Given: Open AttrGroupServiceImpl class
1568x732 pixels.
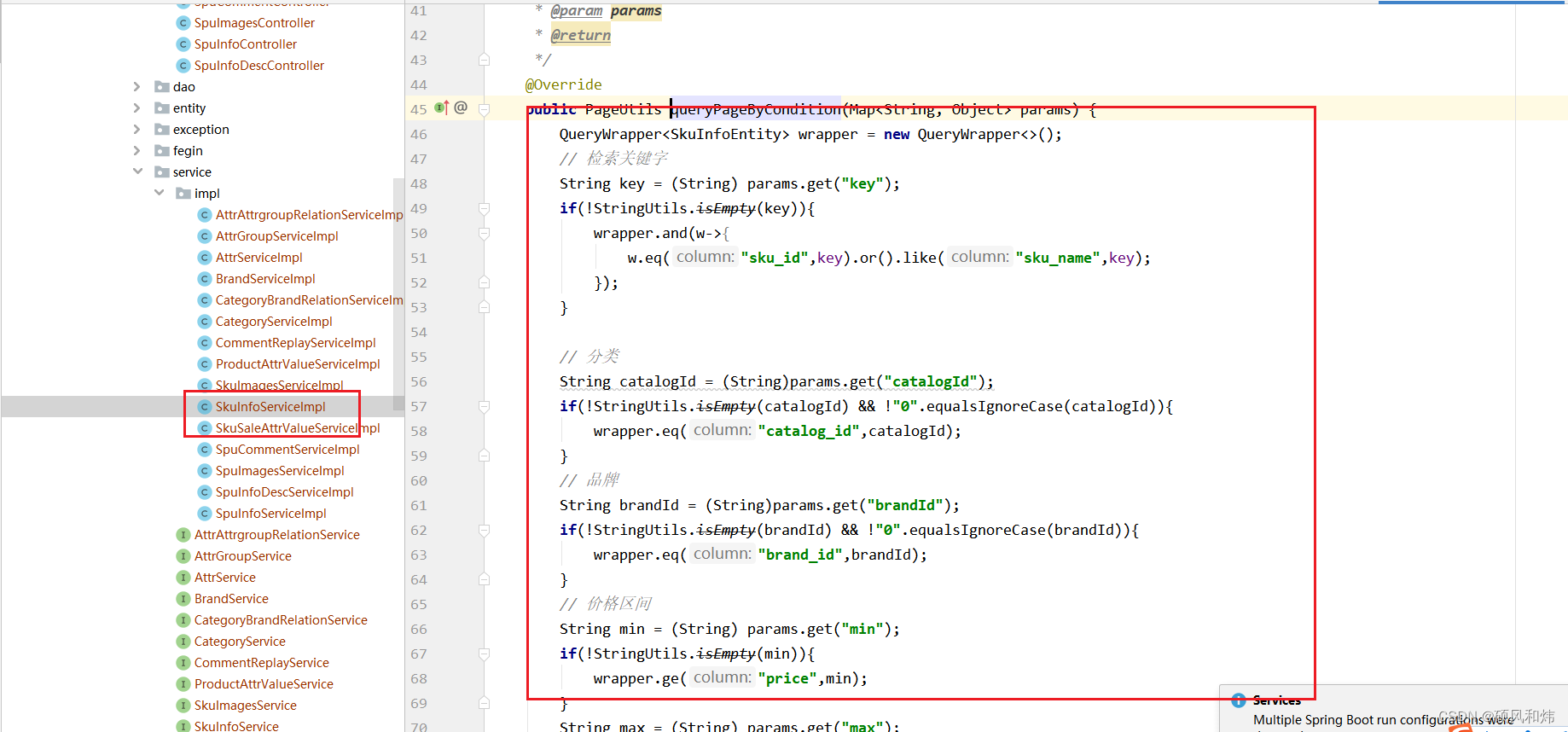Looking at the screenshot, I should pos(276,236).
